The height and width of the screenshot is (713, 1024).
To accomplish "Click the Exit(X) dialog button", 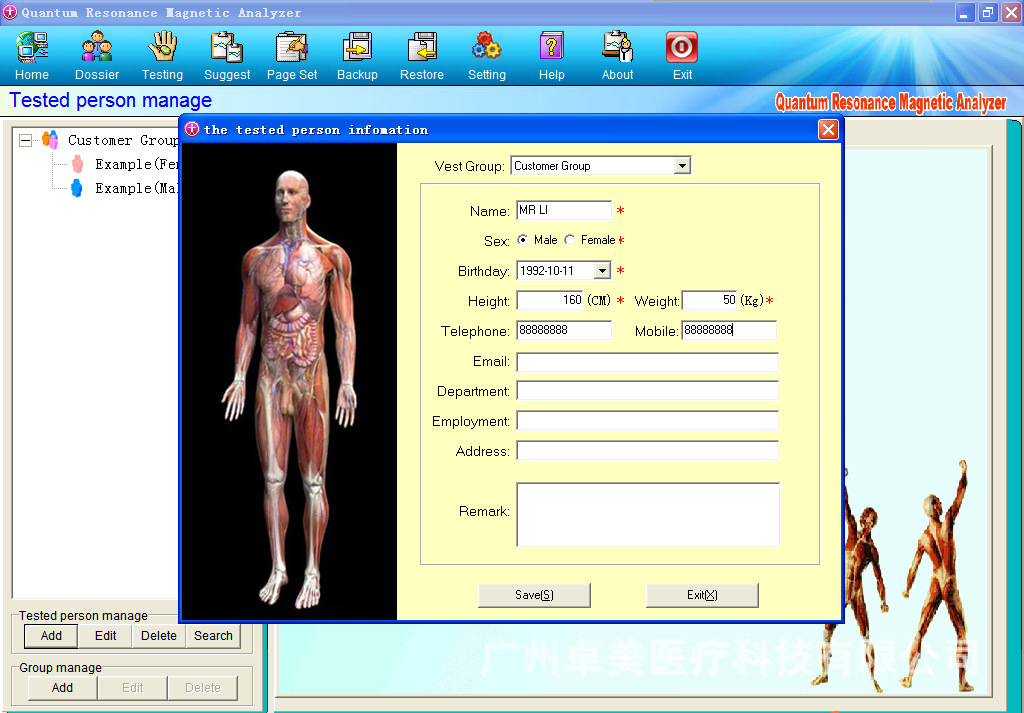I will click(x=702, y=595).
